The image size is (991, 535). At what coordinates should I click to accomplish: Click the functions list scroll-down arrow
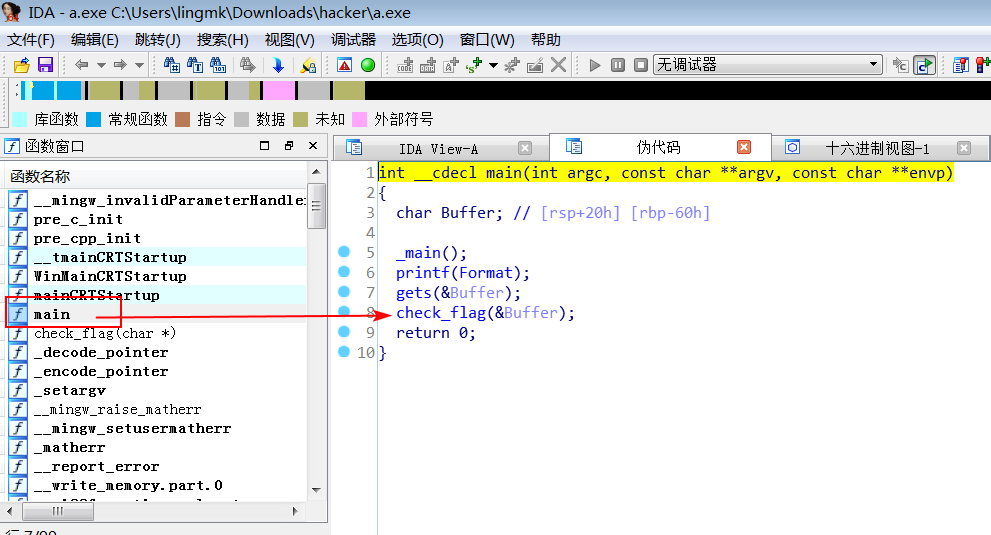pos(317,490)
